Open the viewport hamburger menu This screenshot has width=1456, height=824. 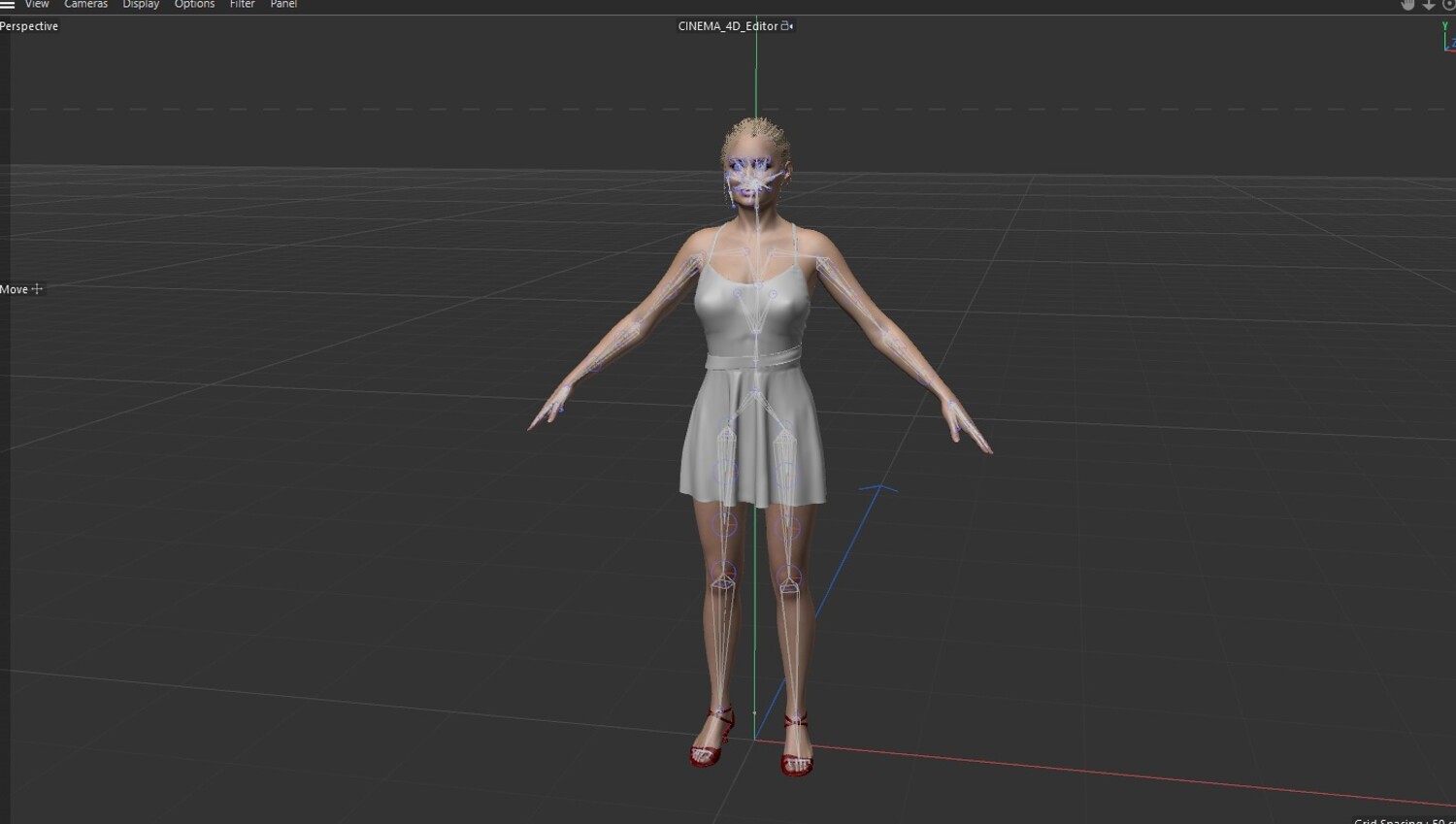point(7,4)
